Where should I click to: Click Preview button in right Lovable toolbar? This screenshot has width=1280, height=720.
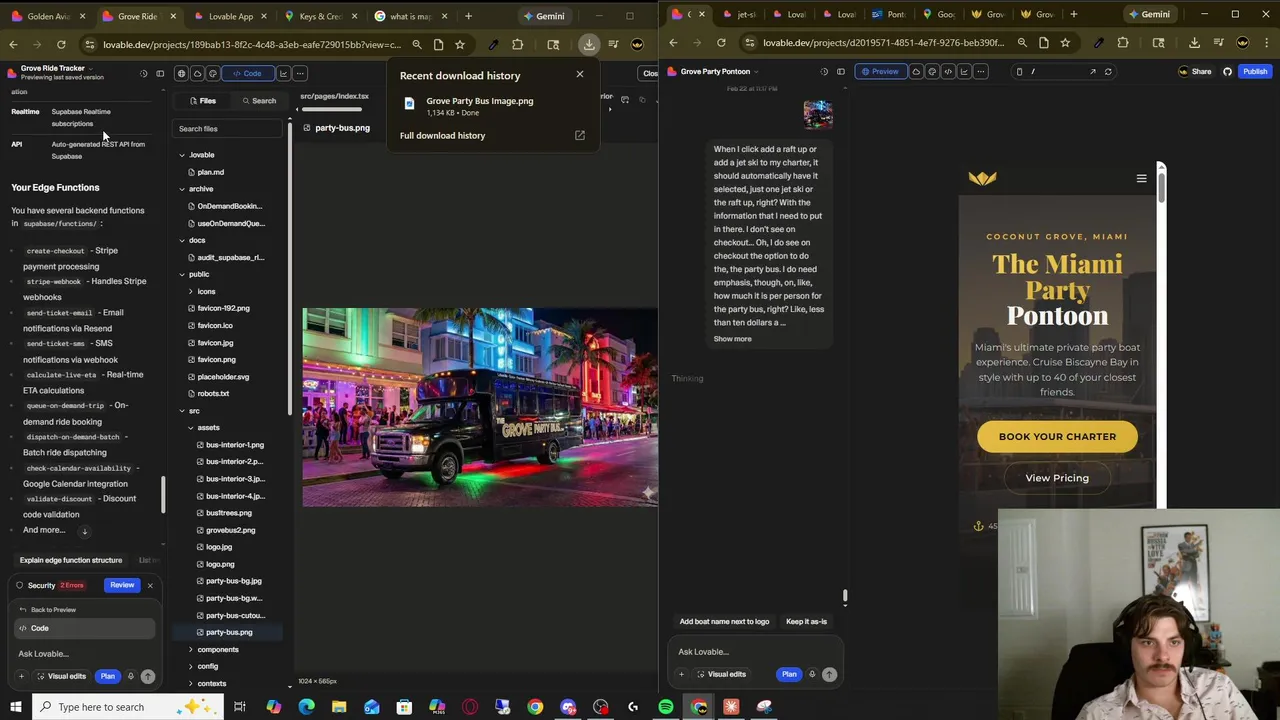880,72
